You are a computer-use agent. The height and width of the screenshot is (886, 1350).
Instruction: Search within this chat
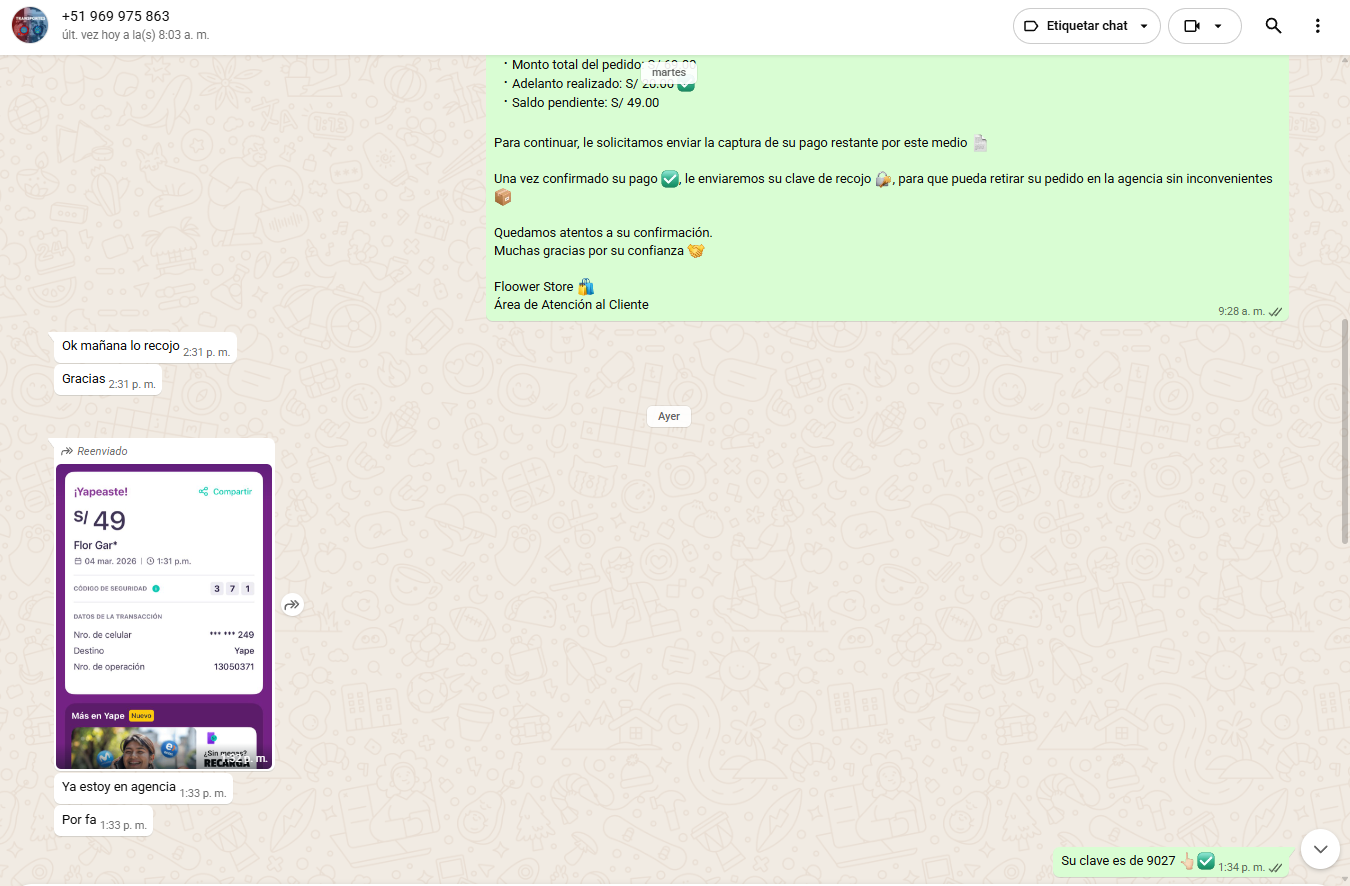click(x=1273, y=26)
